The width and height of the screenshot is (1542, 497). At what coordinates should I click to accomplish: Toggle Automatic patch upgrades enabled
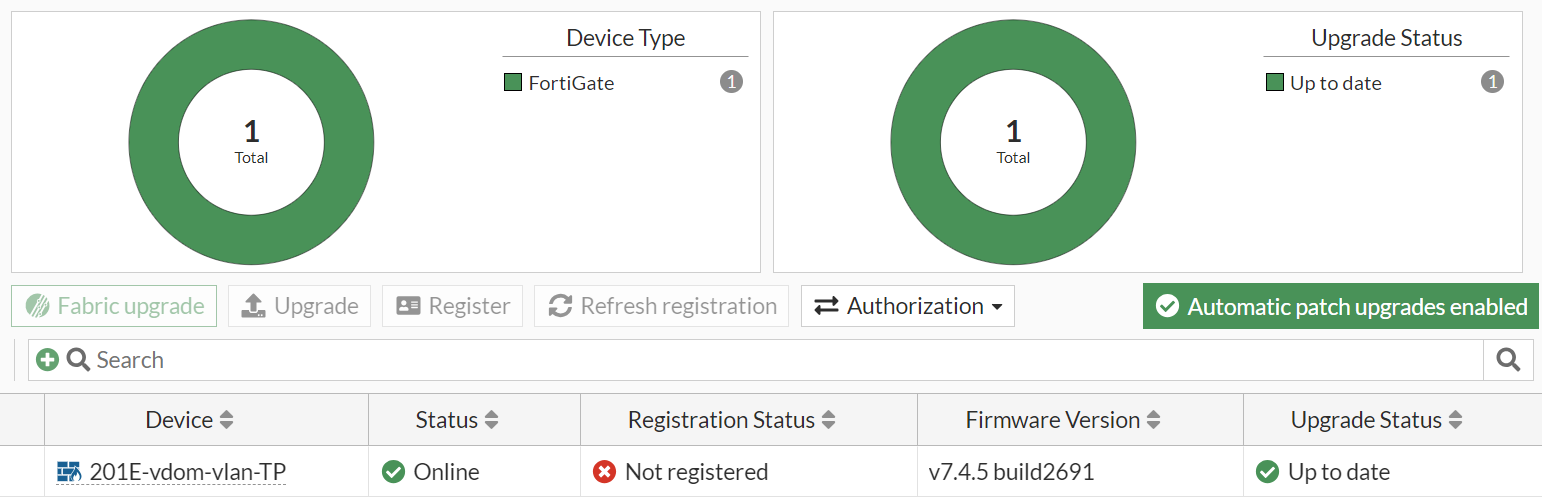click(x=1340, y=306)
